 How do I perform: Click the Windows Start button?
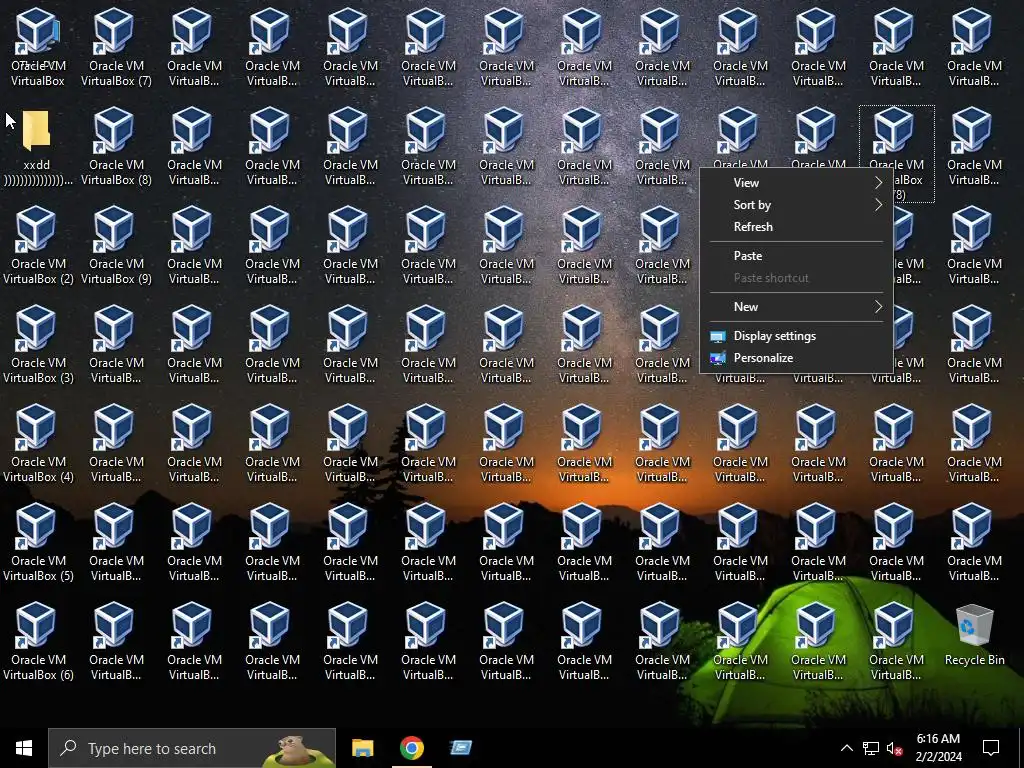pos(24,748)
